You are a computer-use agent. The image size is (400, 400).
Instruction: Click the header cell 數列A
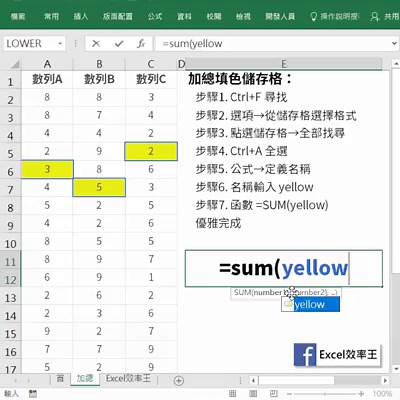[x=47, y=79]
